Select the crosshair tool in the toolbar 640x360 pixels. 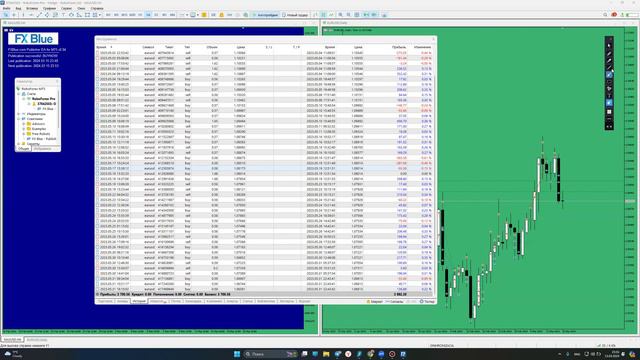point(14,15)
